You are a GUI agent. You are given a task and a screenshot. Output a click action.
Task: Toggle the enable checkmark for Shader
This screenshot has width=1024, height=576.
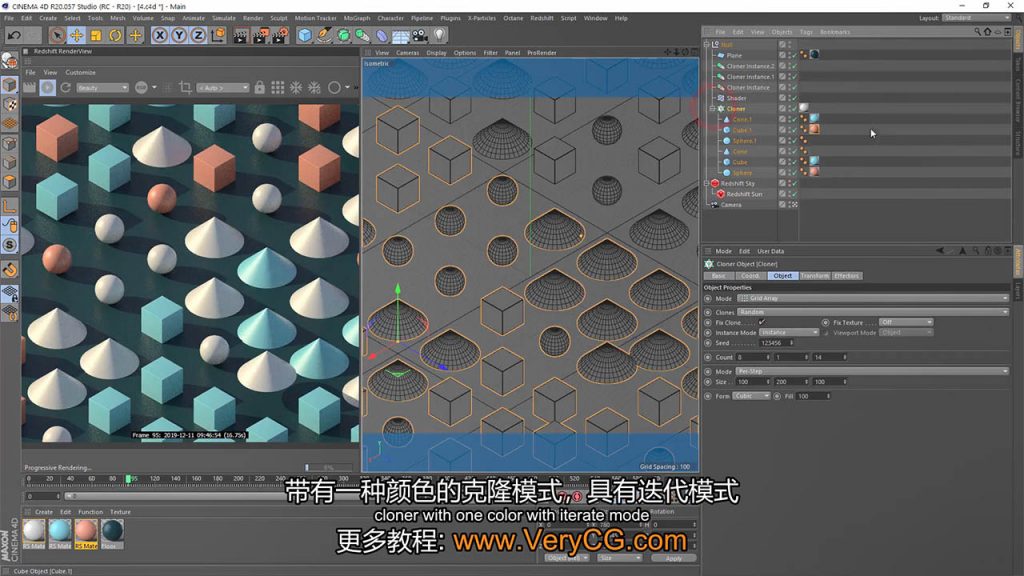pos(794,98)
